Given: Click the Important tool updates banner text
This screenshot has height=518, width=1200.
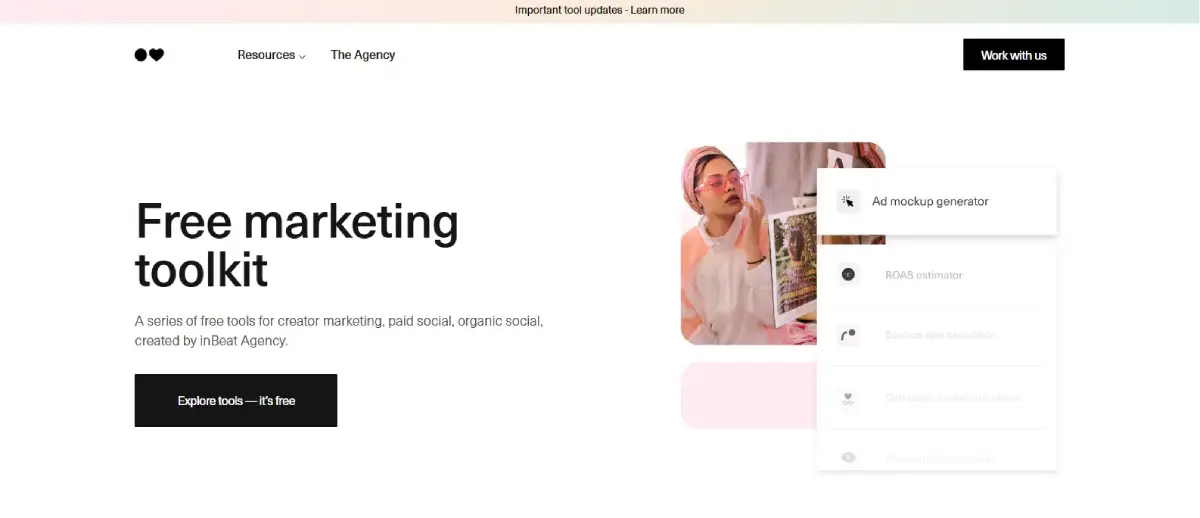Looking at the screenshot, I should point(568,10).
